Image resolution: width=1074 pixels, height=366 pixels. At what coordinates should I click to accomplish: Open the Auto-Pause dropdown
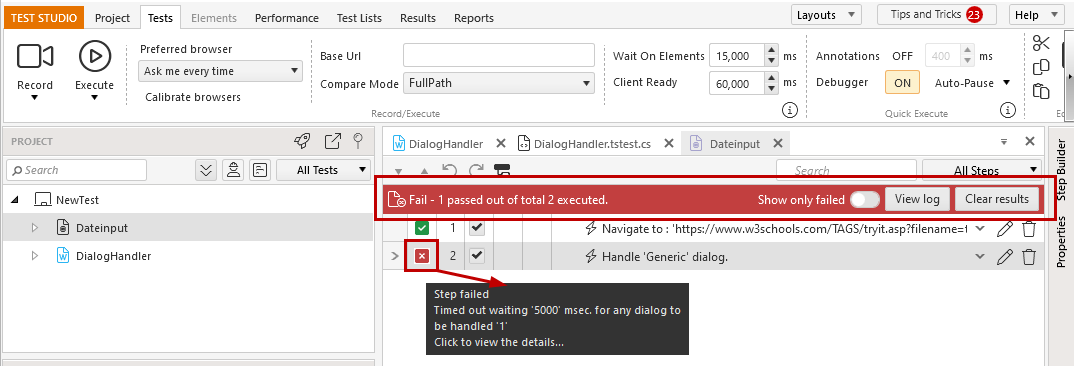pos(973,83)
